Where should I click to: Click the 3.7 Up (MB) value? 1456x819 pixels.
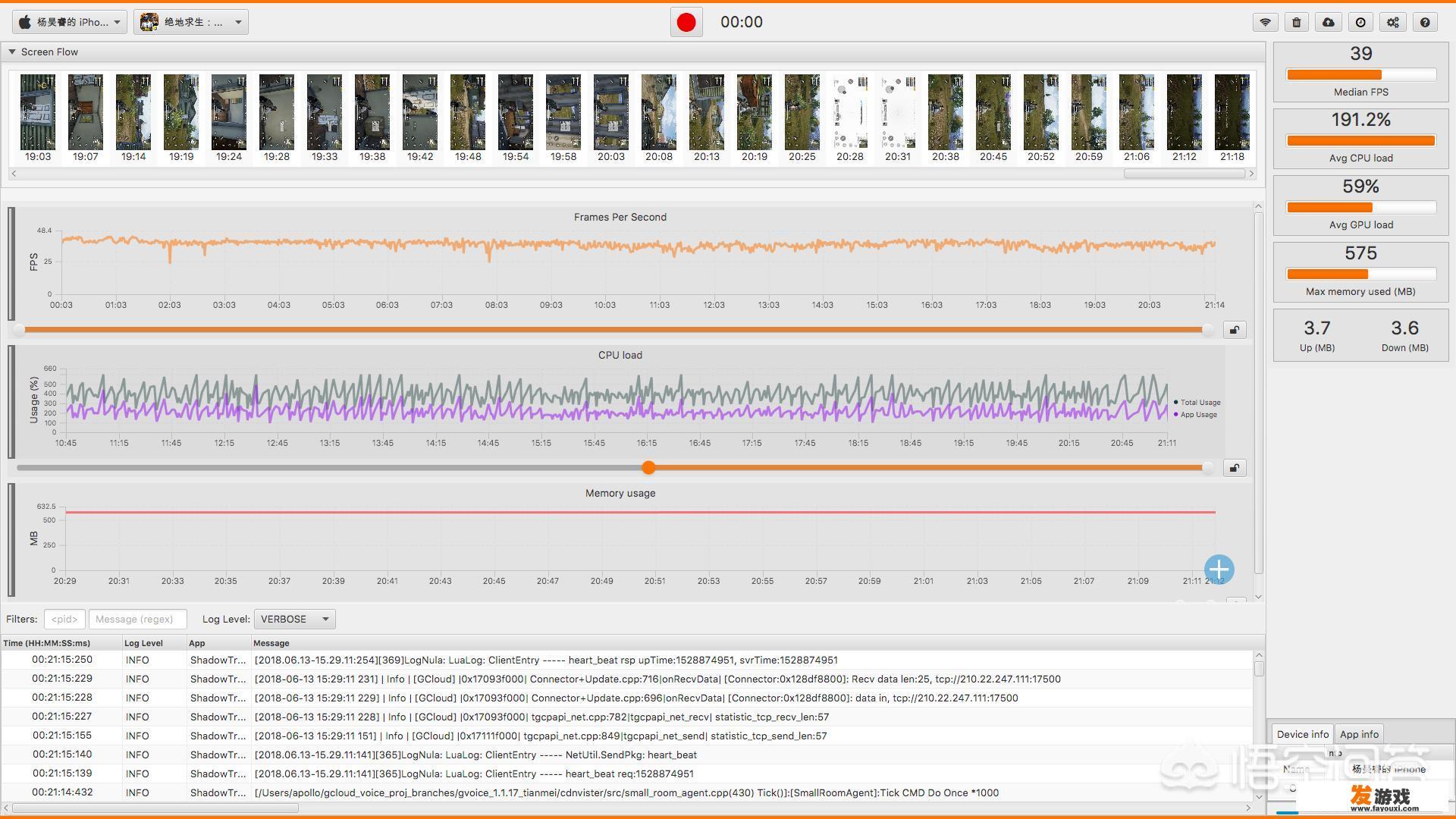coord(1316,328)
